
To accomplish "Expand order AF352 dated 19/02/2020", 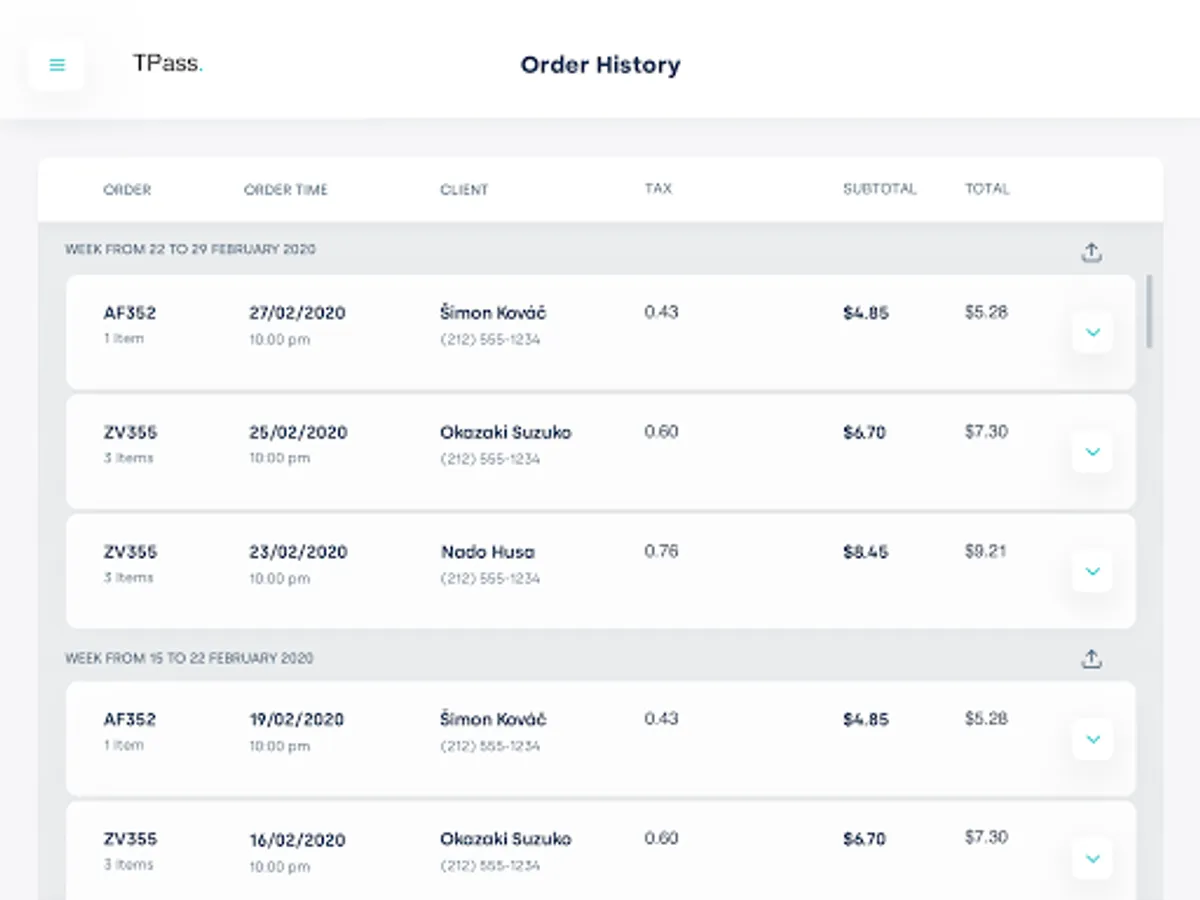I will (x=1092, y=739).
